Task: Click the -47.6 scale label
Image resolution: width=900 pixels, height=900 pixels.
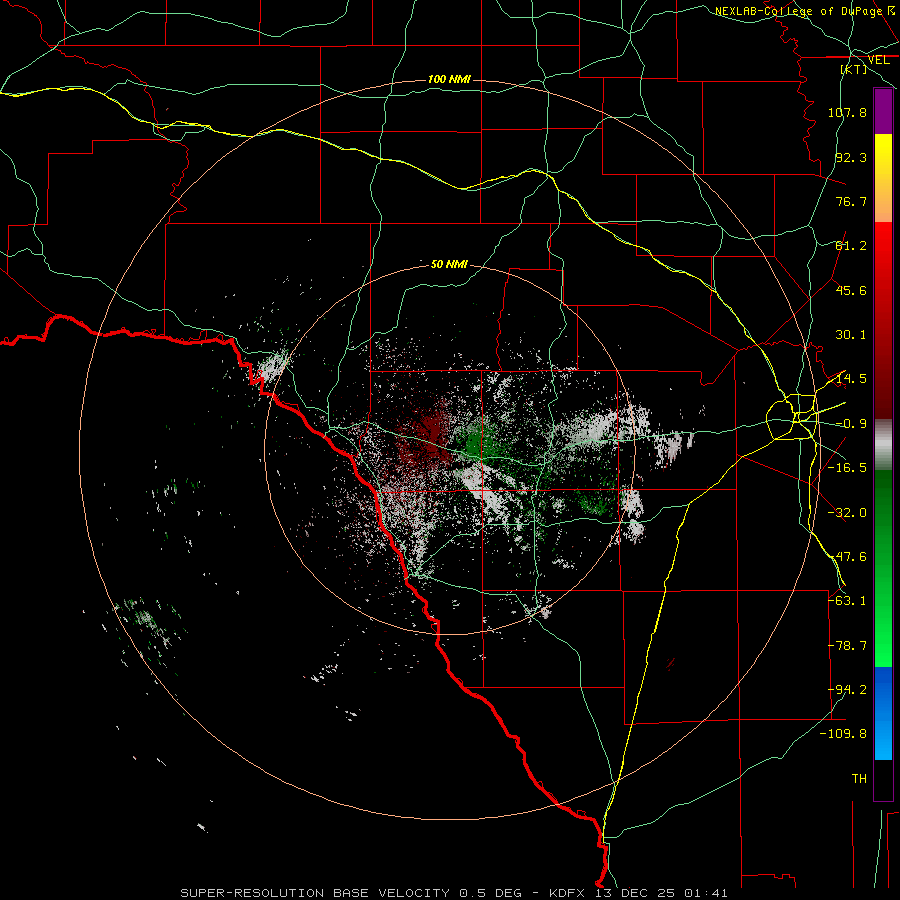Action: [847, 557]
